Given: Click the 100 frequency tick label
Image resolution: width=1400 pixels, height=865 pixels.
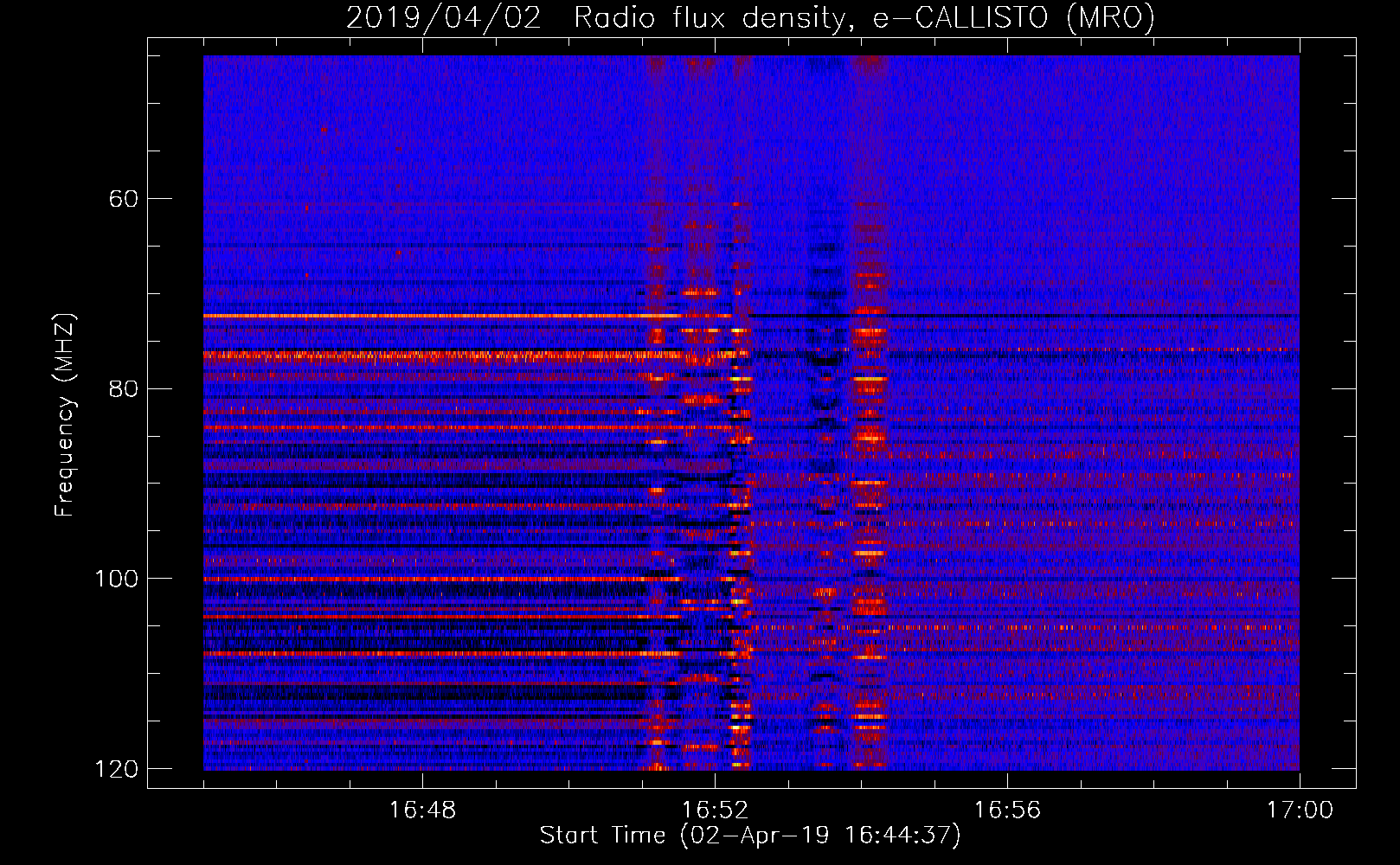Looking at the screenshot, I should pyautogui.click(x=116, y=579).
